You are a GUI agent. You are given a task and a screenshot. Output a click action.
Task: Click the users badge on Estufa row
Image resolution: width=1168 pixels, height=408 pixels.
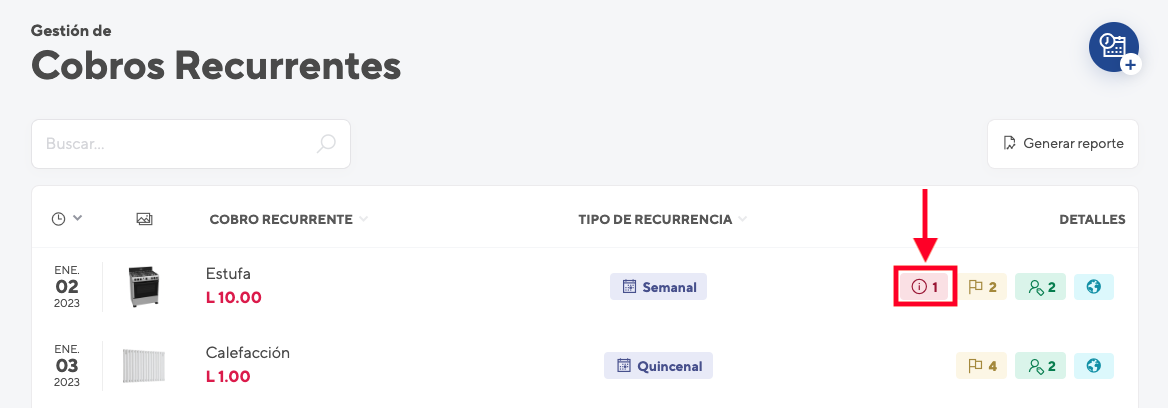coord(1041,287)
